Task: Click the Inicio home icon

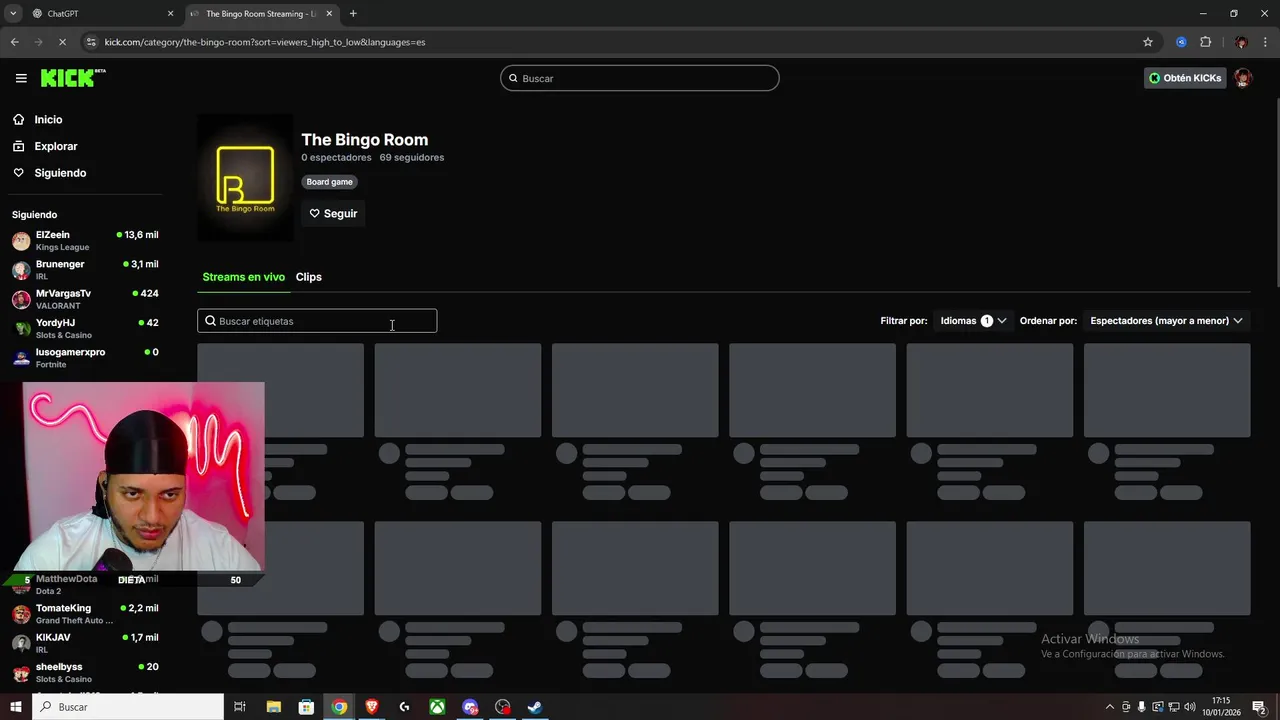Action: pos(19,119)
